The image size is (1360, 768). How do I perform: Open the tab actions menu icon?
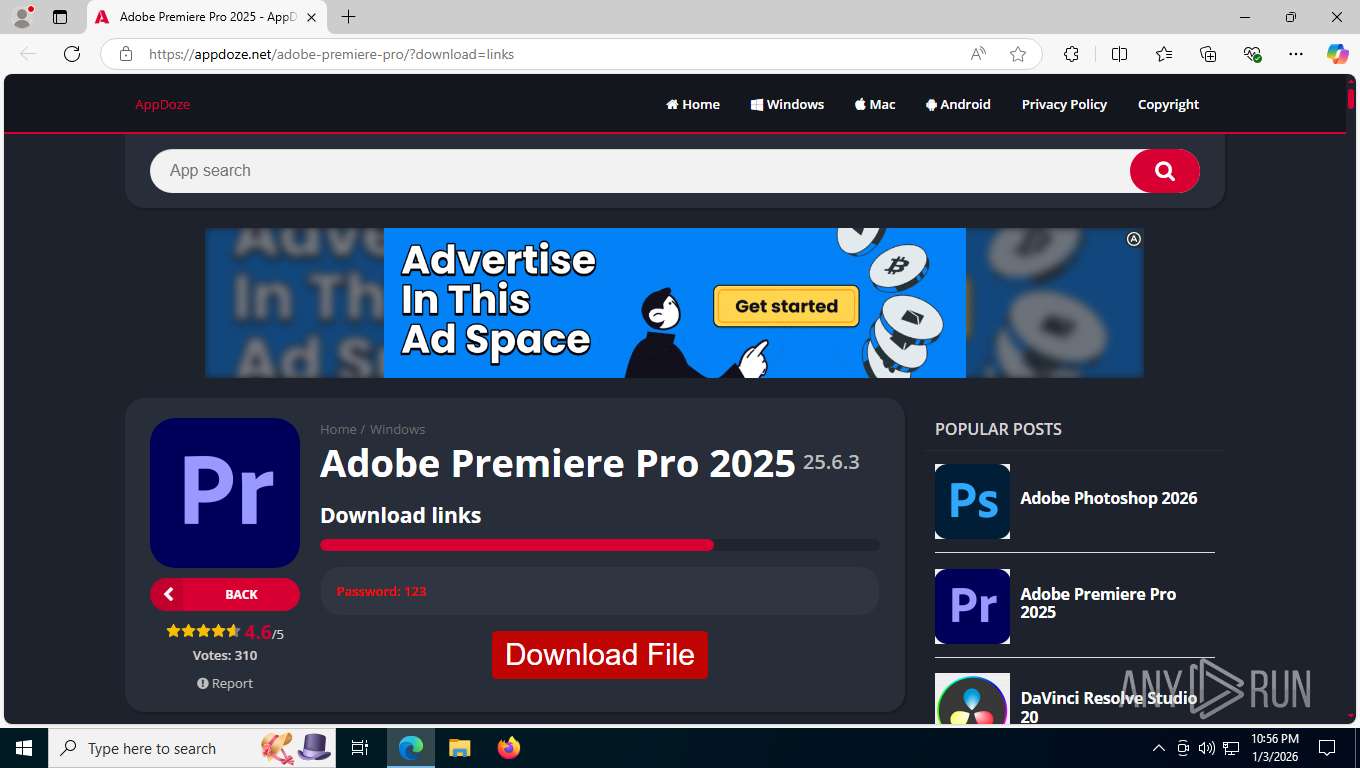[x=60, y=17]
